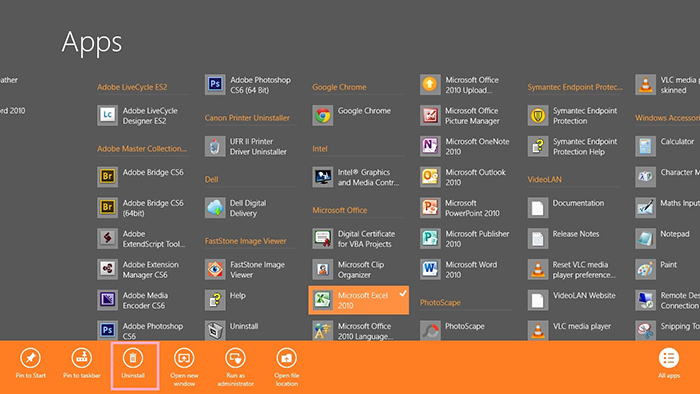Click the PhotoScape group heading
Viewport: 700px width, 394px height.
(440, 303)
